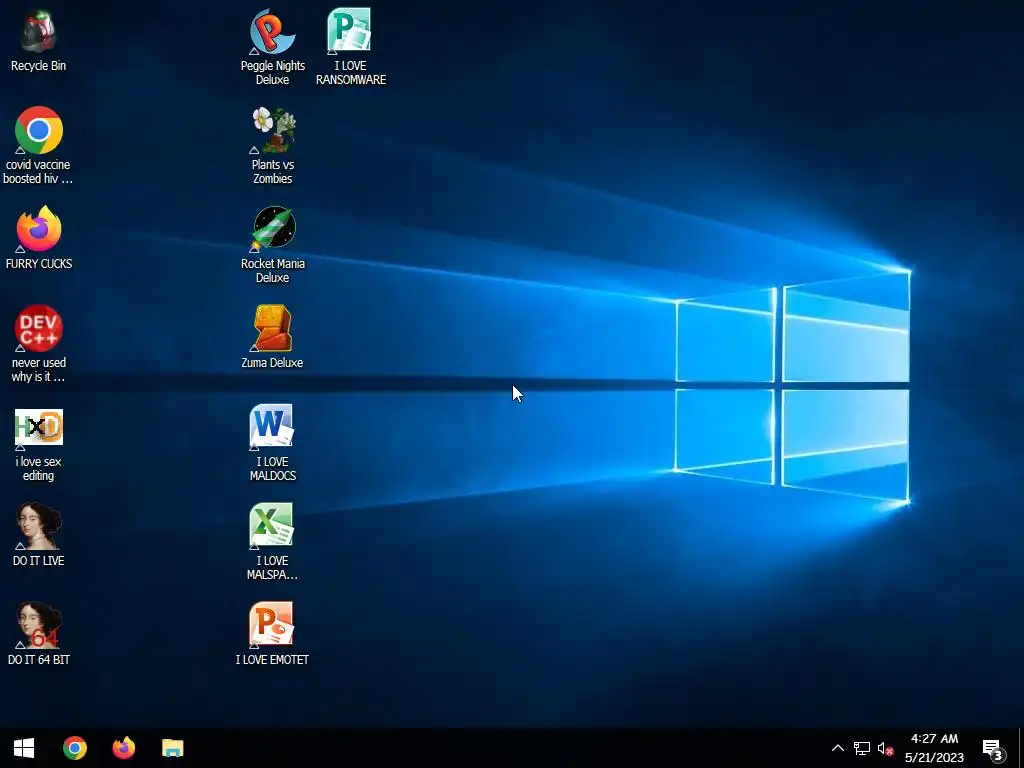
Task: Open the network status tray icon
Action: point(862,748)
